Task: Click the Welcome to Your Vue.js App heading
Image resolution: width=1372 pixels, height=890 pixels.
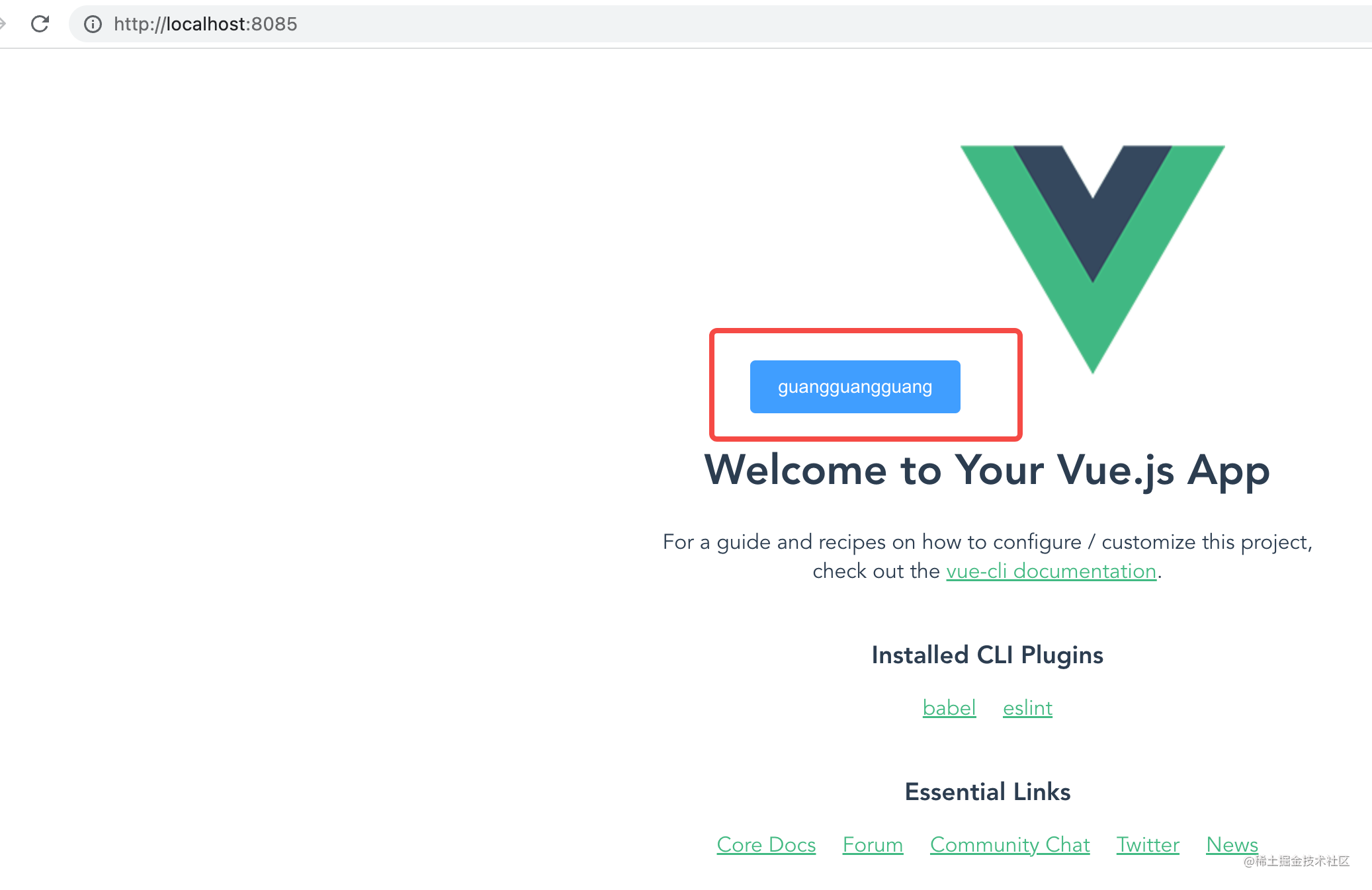Action: pyautogui.click(x=987, y=470)
